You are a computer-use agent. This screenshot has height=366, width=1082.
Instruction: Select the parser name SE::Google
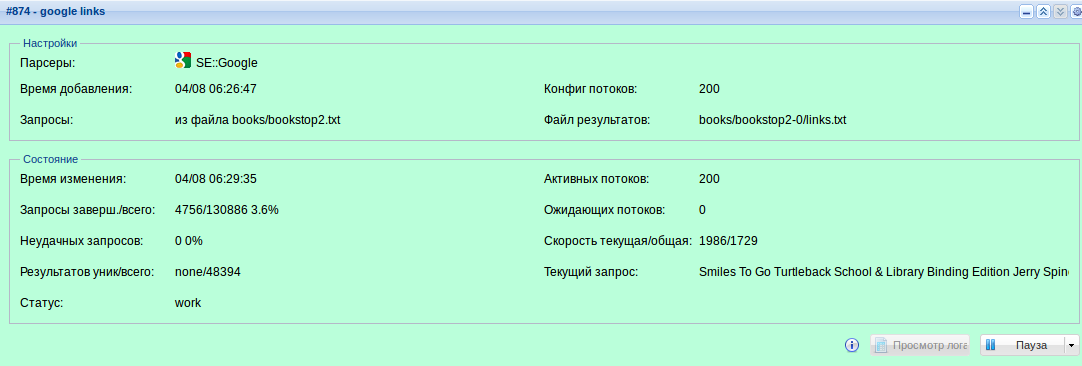pyautogui.click(x=226, y=63)
